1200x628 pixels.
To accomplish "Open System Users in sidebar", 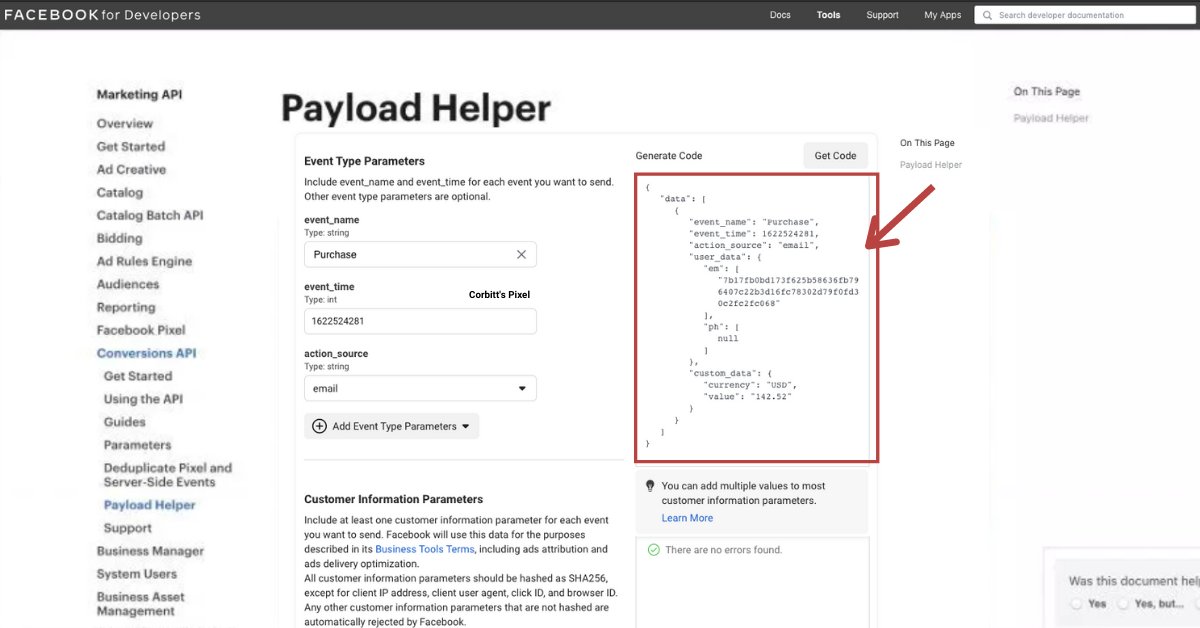I will pyautogui.click(x=137, y=575).
